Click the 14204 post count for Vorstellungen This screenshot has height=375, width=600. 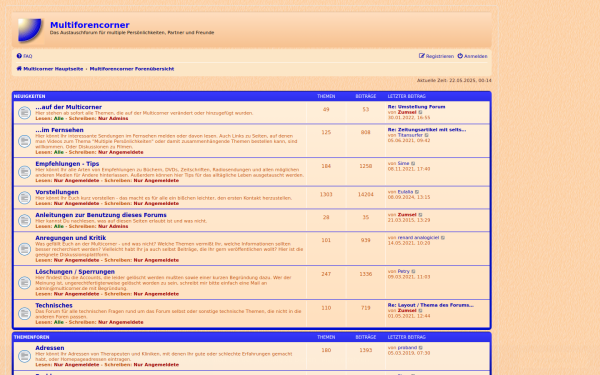365,195
